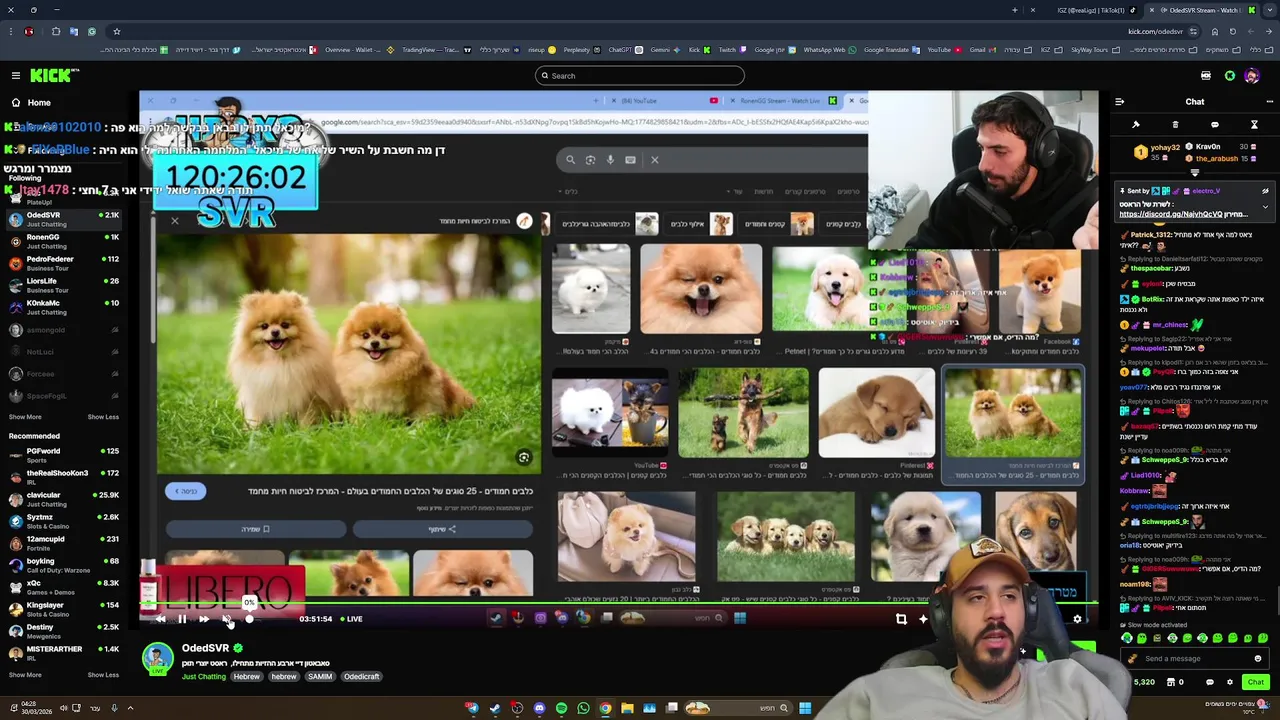Open player settings gear

pos(1077,619)
